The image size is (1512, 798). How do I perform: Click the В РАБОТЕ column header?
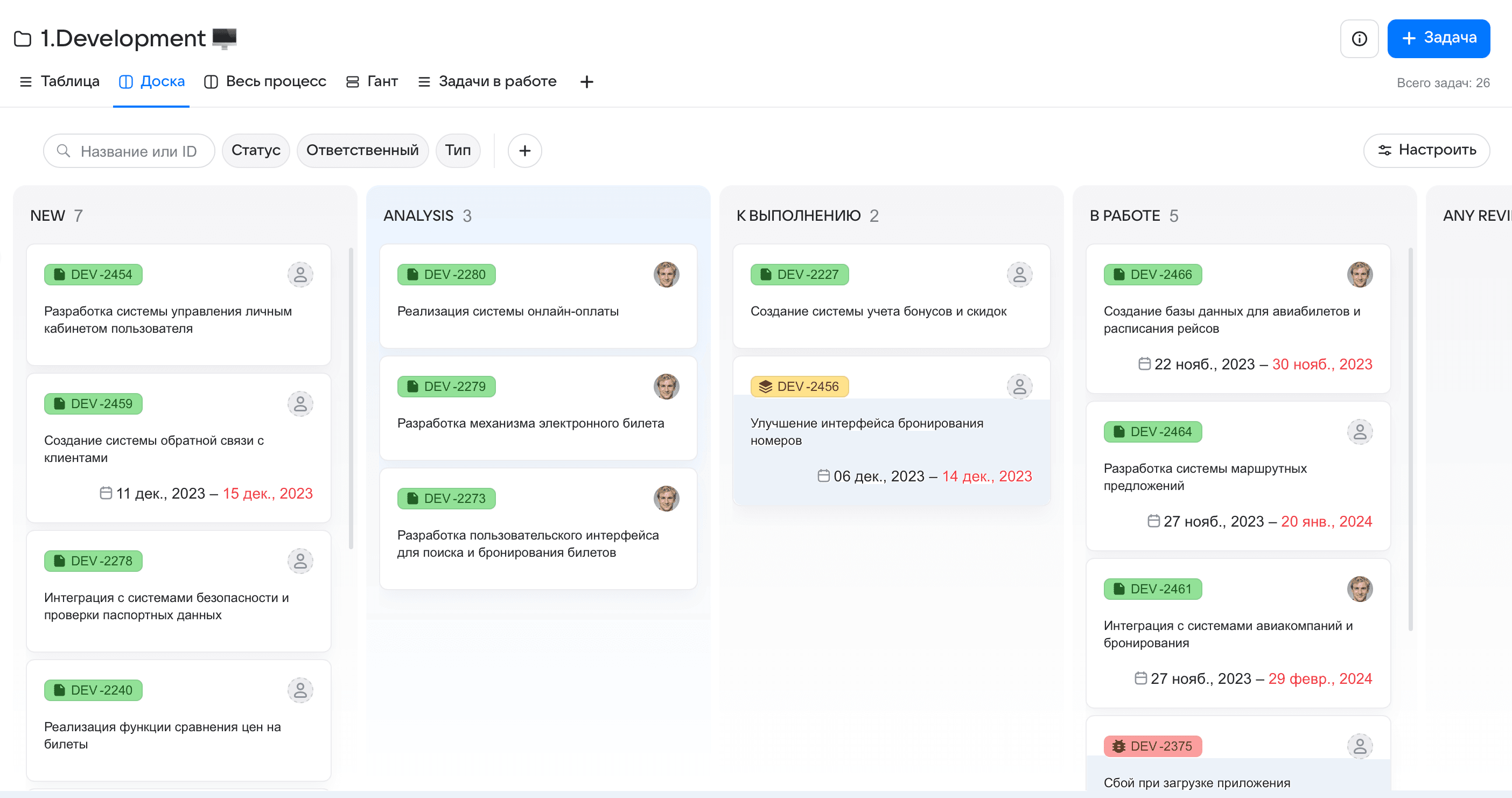(1134, 216)
